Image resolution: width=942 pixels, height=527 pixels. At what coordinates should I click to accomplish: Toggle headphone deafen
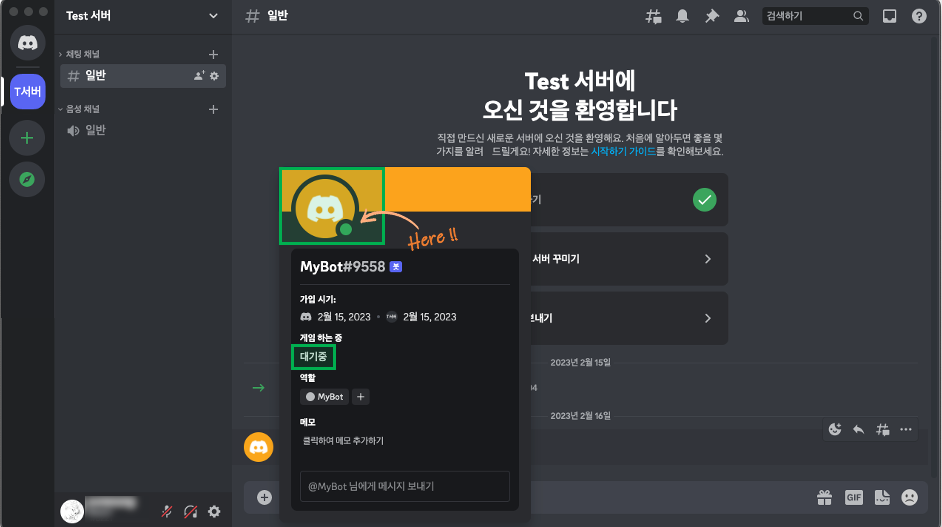(x=190, y=511)
